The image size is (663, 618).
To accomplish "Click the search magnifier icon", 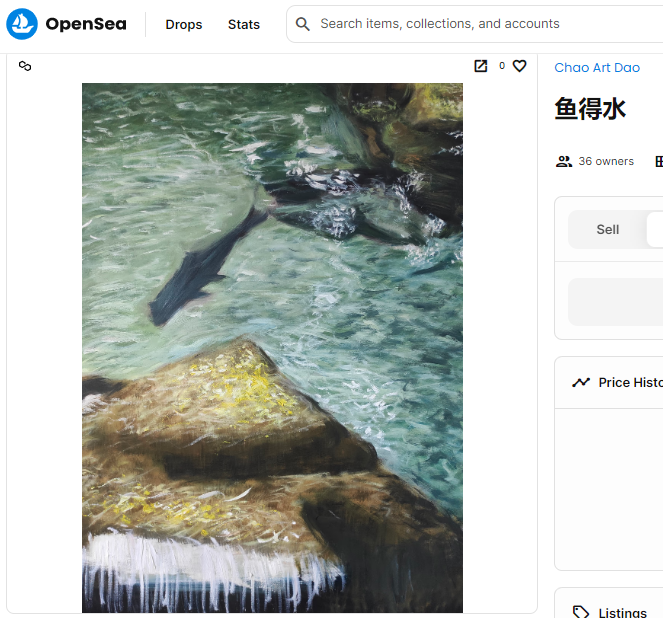I will (x=302, y=24).
